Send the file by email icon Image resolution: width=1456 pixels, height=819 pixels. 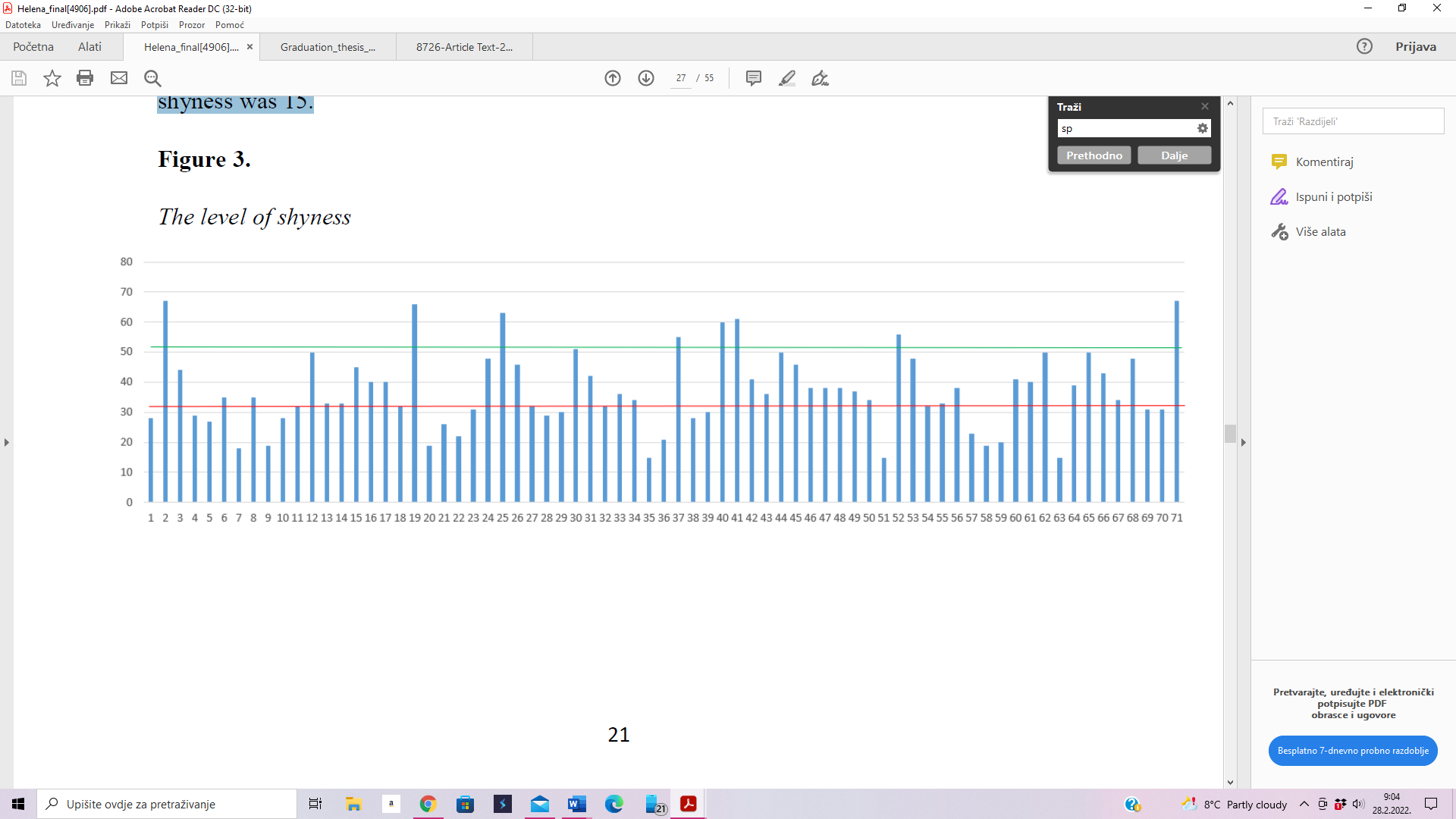coord(119,78)
